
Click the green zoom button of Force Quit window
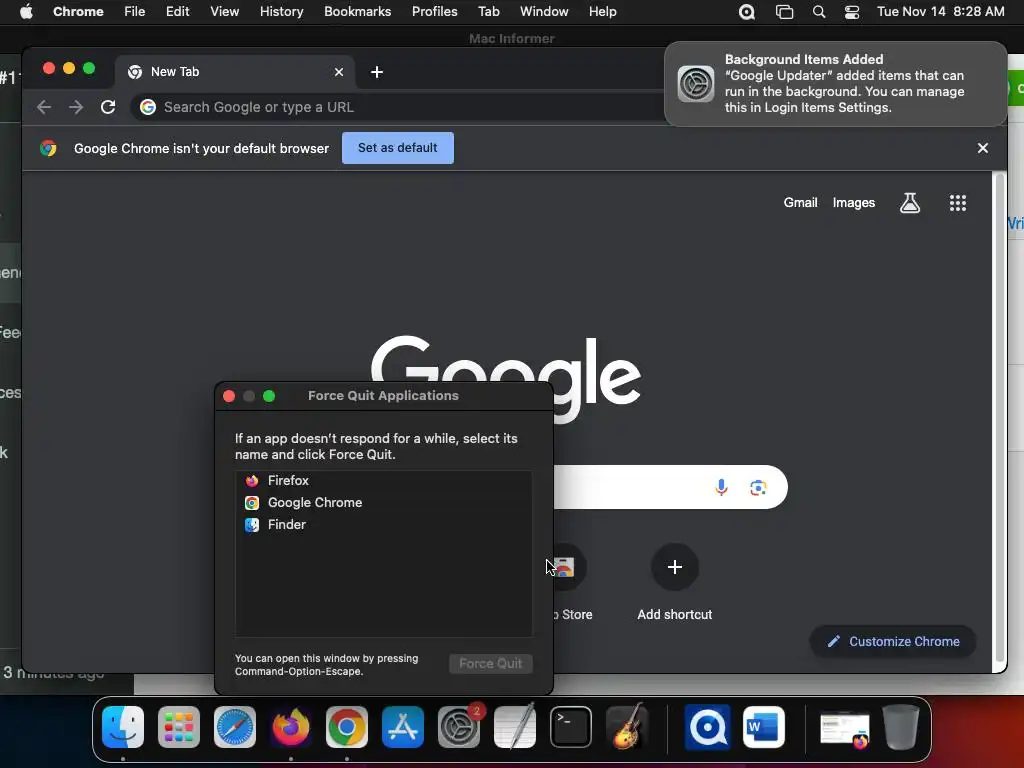(269, 396)
